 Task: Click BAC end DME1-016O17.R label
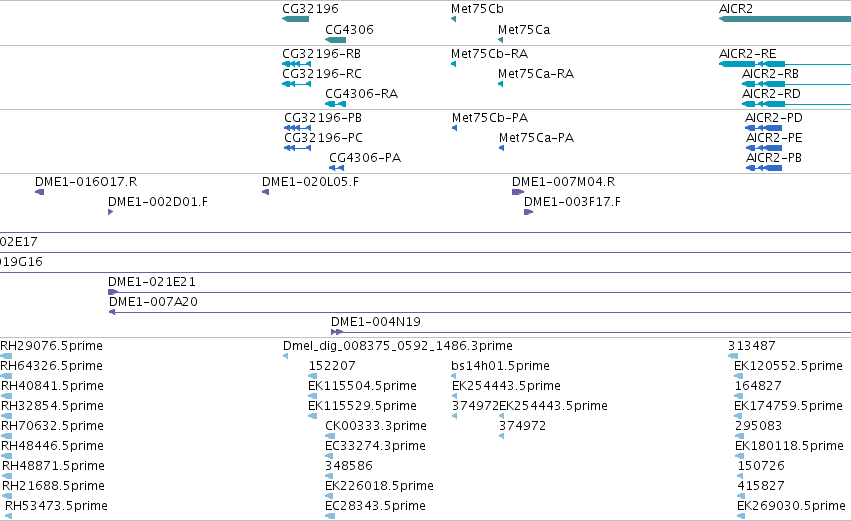click(86, 181)
